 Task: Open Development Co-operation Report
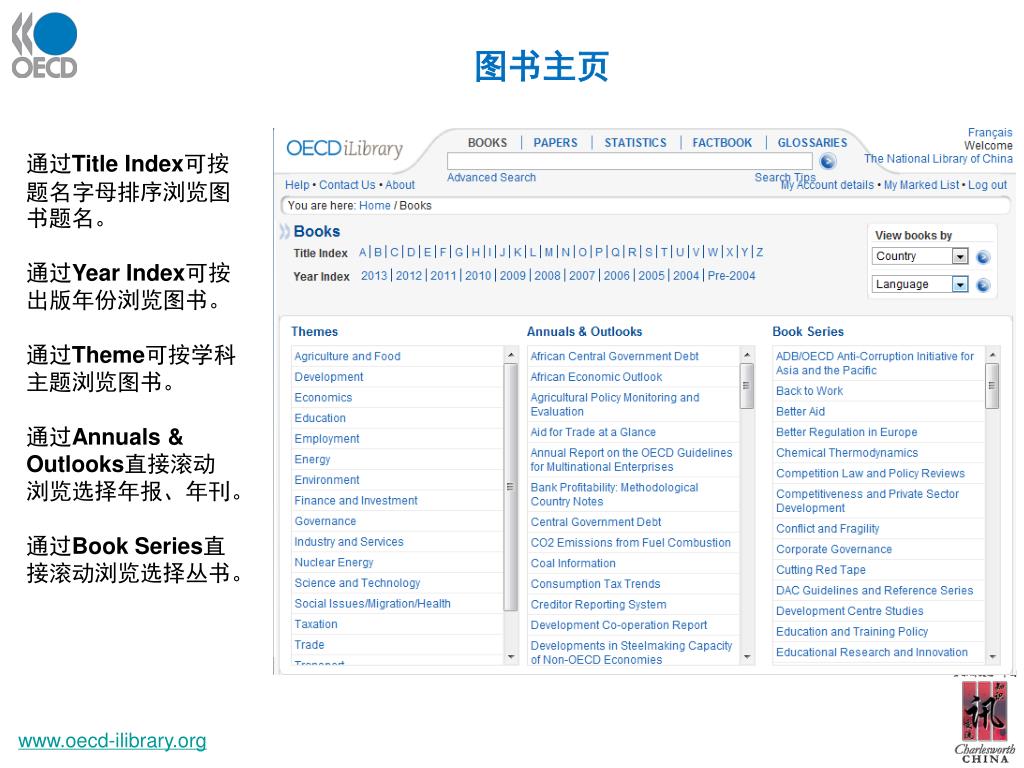619,625
